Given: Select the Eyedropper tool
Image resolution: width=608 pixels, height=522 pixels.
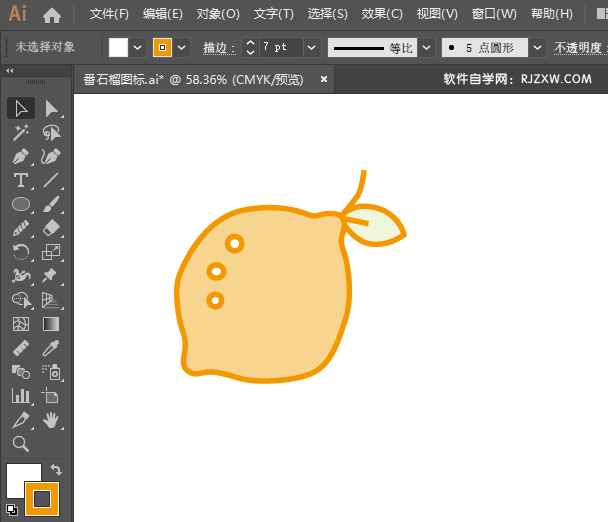Looking at the screenshot, I should tap(51, 348).
